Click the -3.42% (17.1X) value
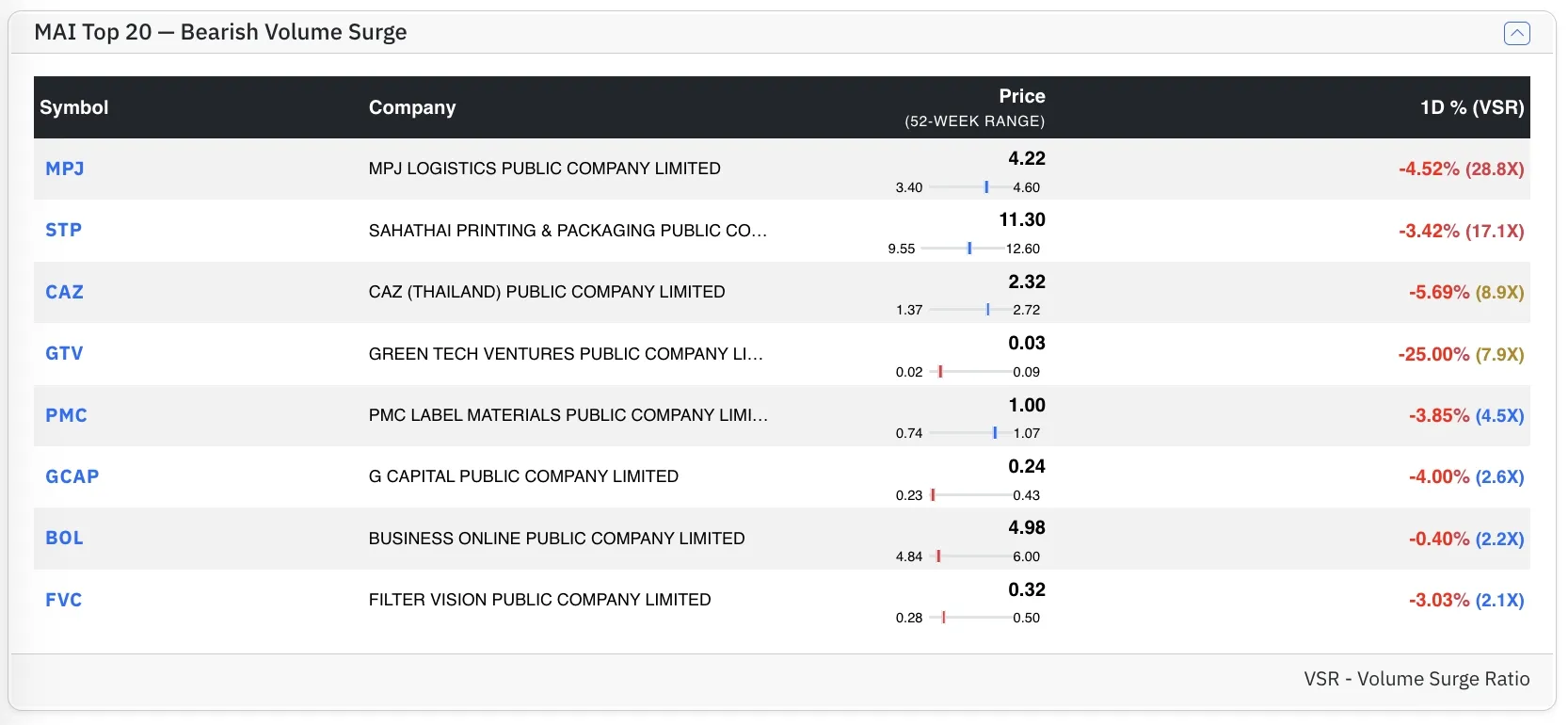This screenshot has height=725, width=1568. [x=1462, y=231]
